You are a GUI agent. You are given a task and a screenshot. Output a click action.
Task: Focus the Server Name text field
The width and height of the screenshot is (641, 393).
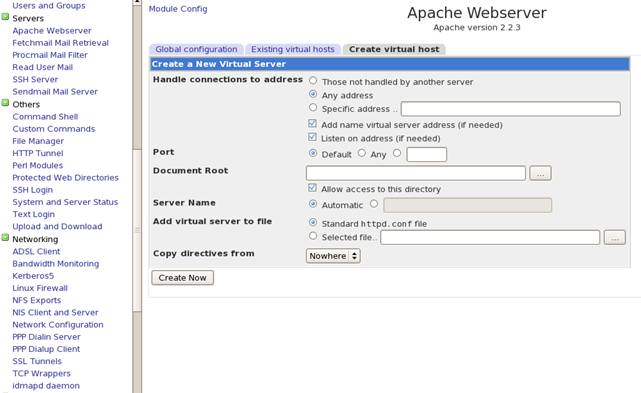[467, 205]
